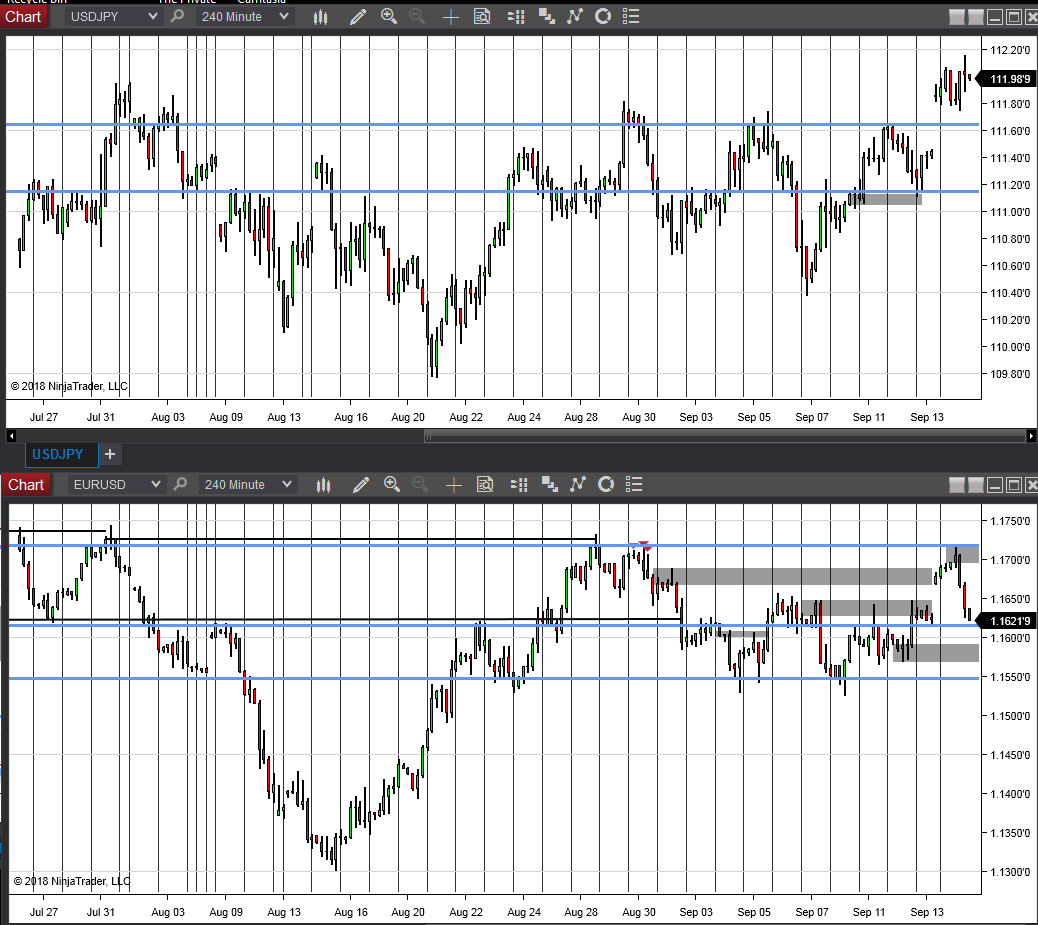Select cross hair cursor on USDJPY chart
This screenshot has height=925, width=1038.
coord(451,17)
